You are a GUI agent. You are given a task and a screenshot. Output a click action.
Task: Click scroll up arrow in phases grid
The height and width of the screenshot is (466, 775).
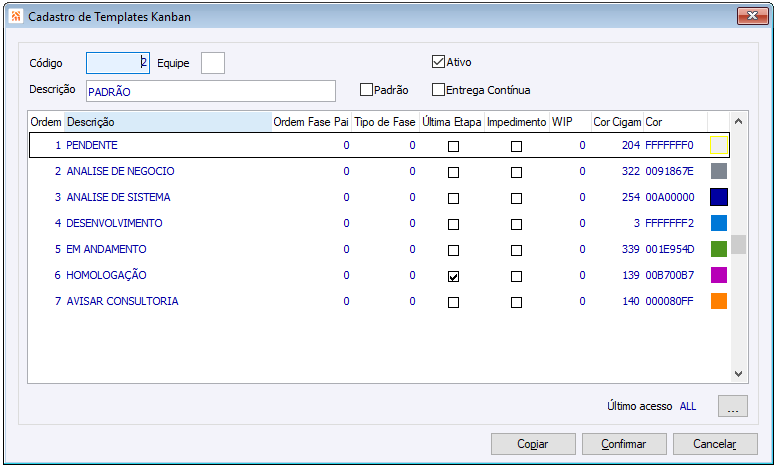point(738,121)
